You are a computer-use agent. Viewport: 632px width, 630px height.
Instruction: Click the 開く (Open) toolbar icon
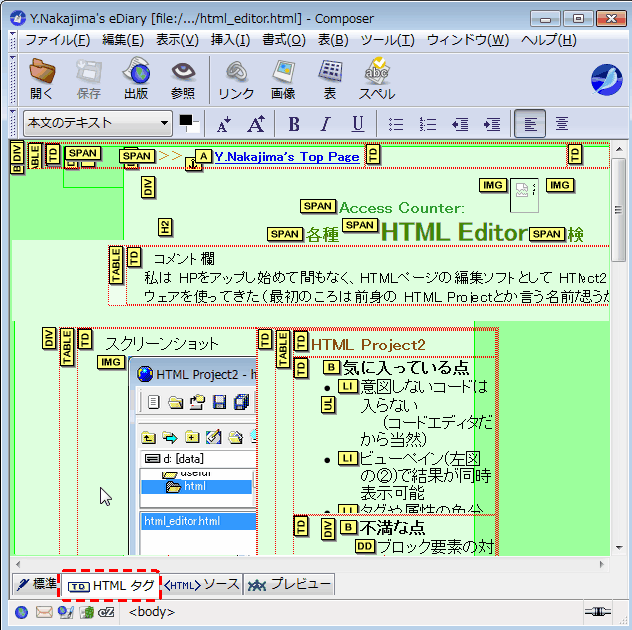click(42, 78)
